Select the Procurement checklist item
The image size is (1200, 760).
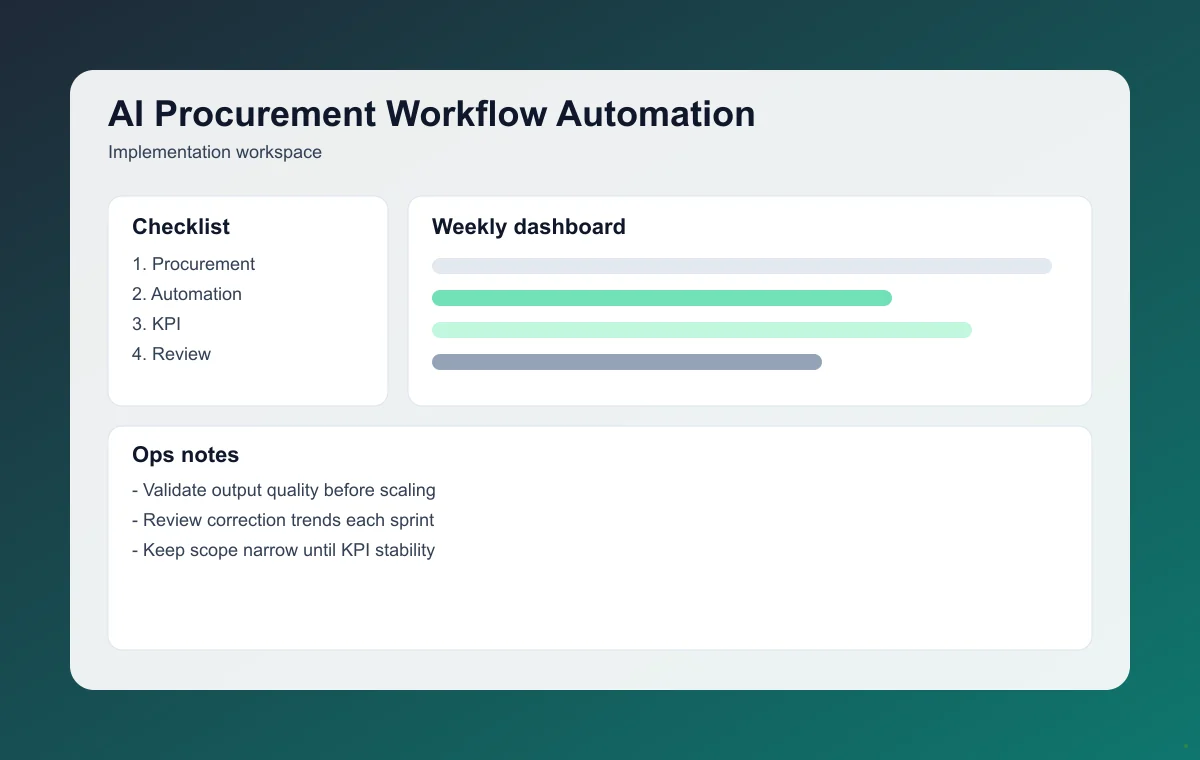click(x=193, y=264)
